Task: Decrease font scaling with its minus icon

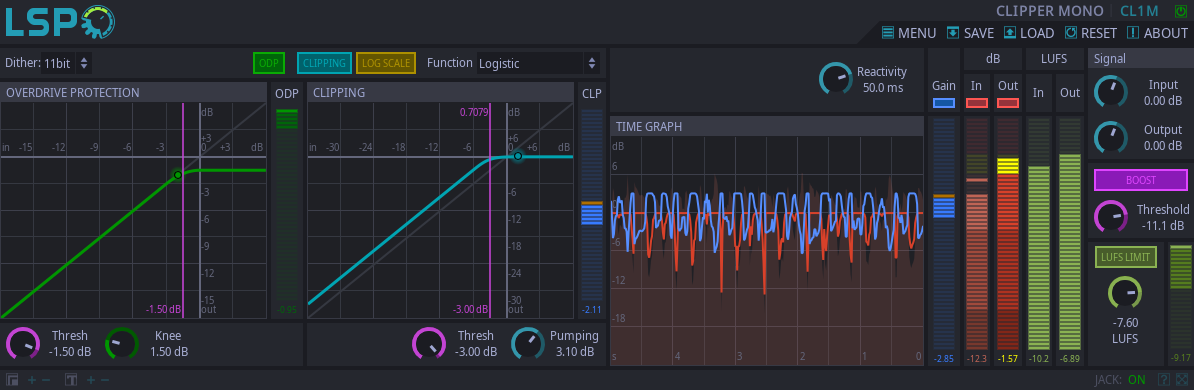Action: point(105,379)
